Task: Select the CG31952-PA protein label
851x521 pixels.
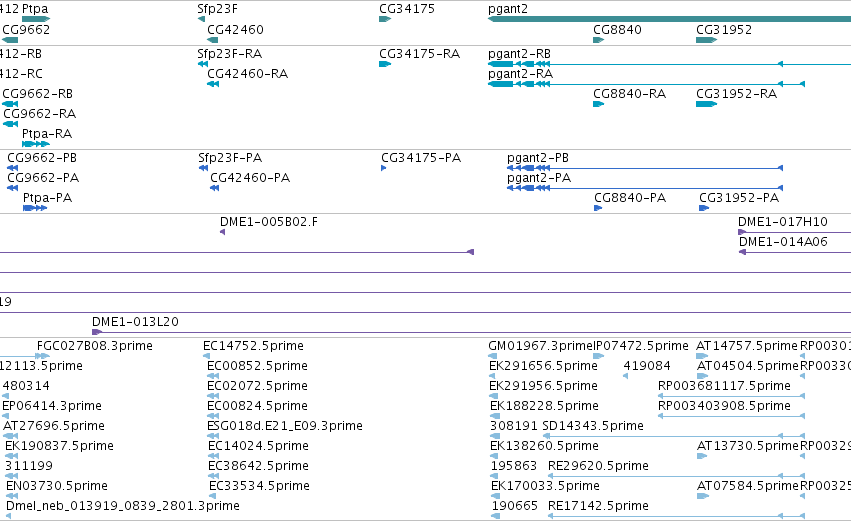Action: pyautogui.click(x=739, y=198)
